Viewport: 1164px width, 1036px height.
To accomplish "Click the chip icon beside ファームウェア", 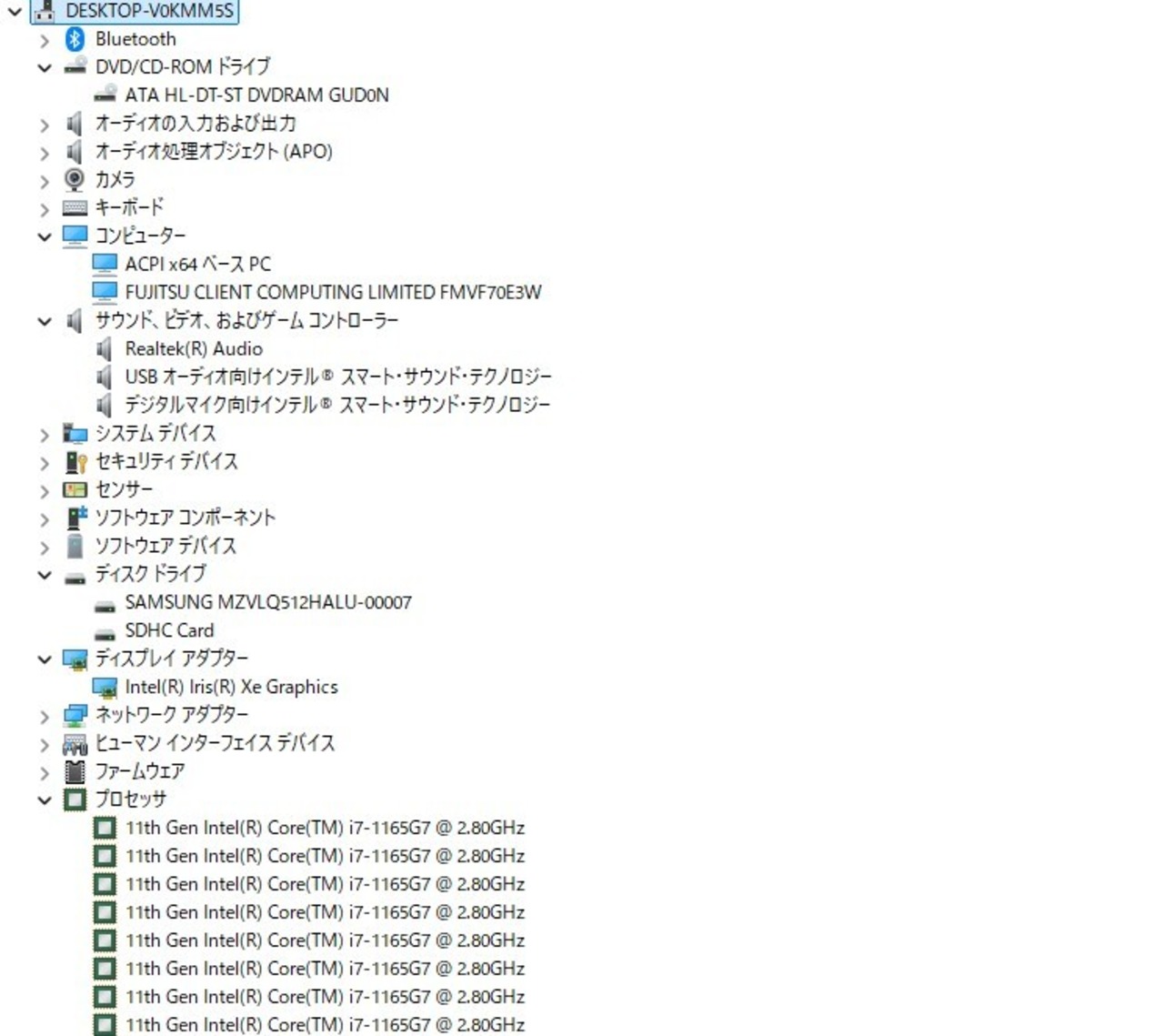I will point(75,771).
